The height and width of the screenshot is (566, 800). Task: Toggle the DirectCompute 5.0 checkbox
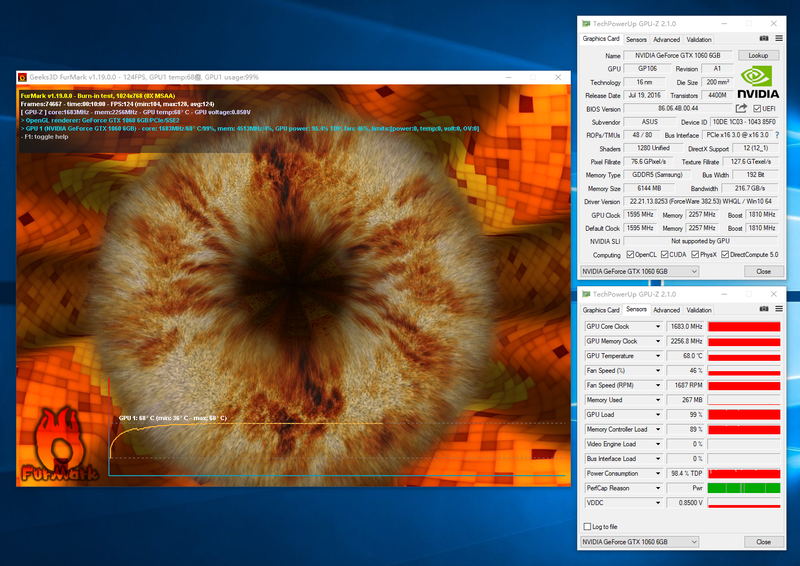724,255
